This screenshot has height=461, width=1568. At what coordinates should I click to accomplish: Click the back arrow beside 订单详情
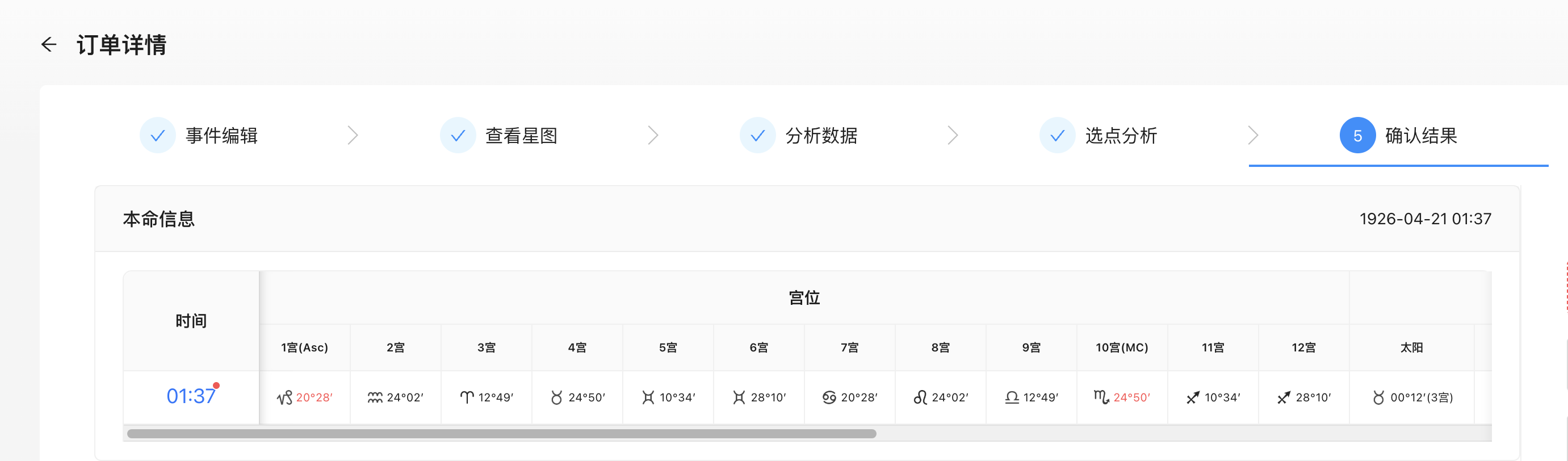[49, 44]
